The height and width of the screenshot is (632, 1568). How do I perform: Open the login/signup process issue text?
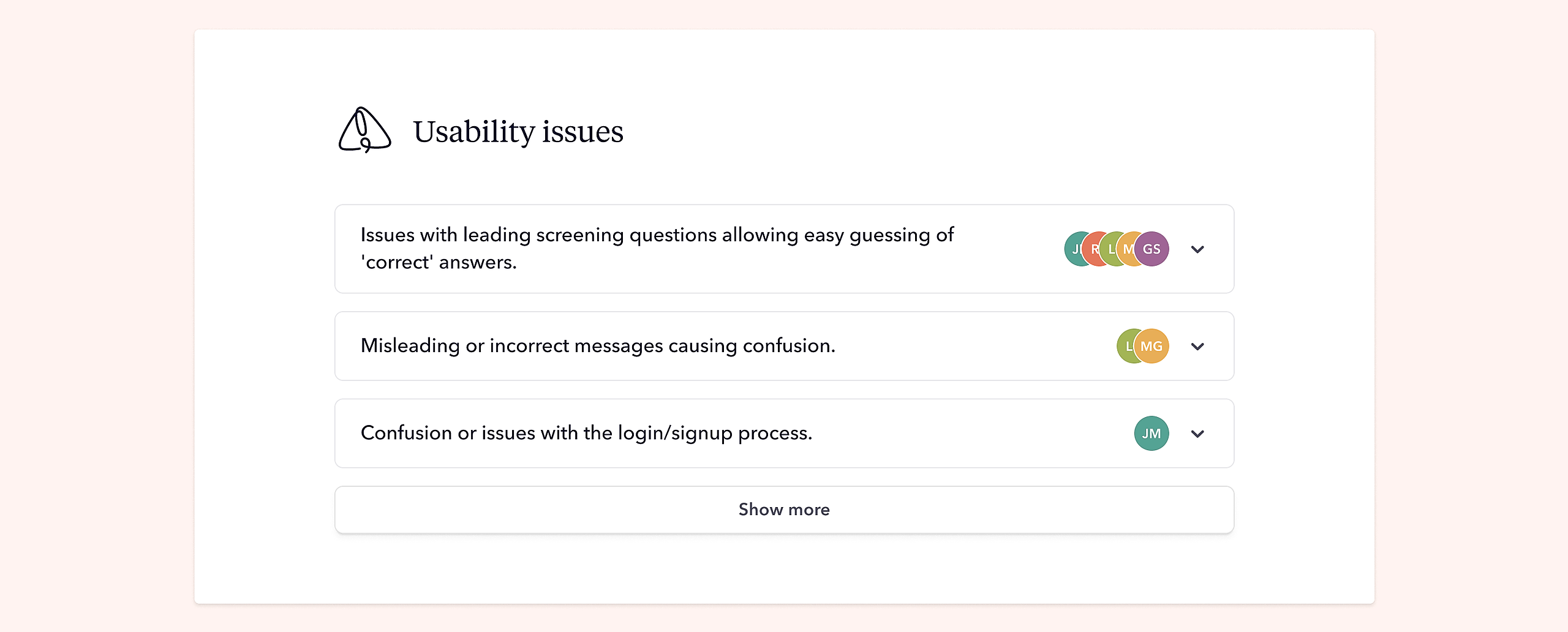586,434
